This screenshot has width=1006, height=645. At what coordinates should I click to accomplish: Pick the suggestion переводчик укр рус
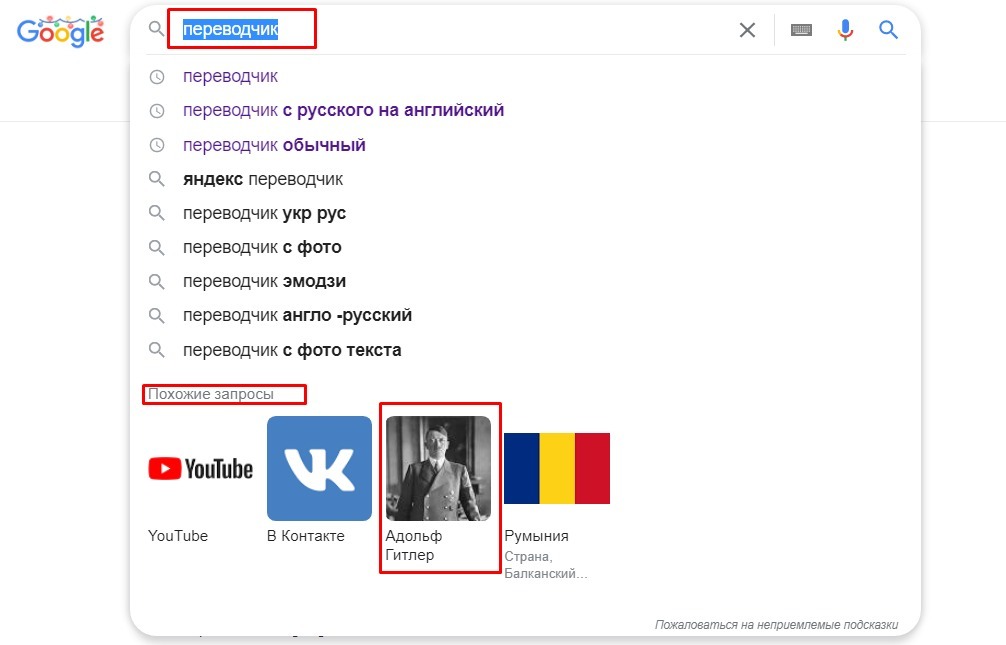[264, 213]
